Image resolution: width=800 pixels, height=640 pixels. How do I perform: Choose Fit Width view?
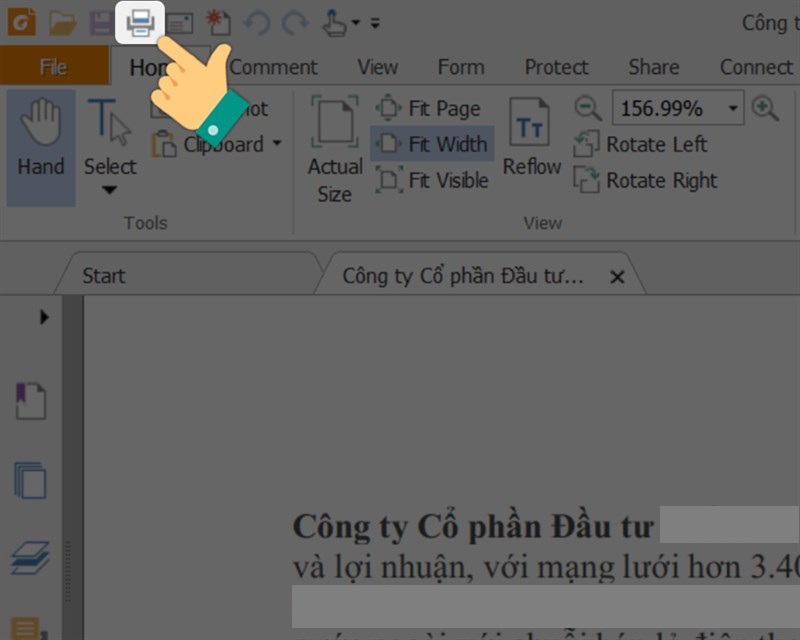pos(432,144)
